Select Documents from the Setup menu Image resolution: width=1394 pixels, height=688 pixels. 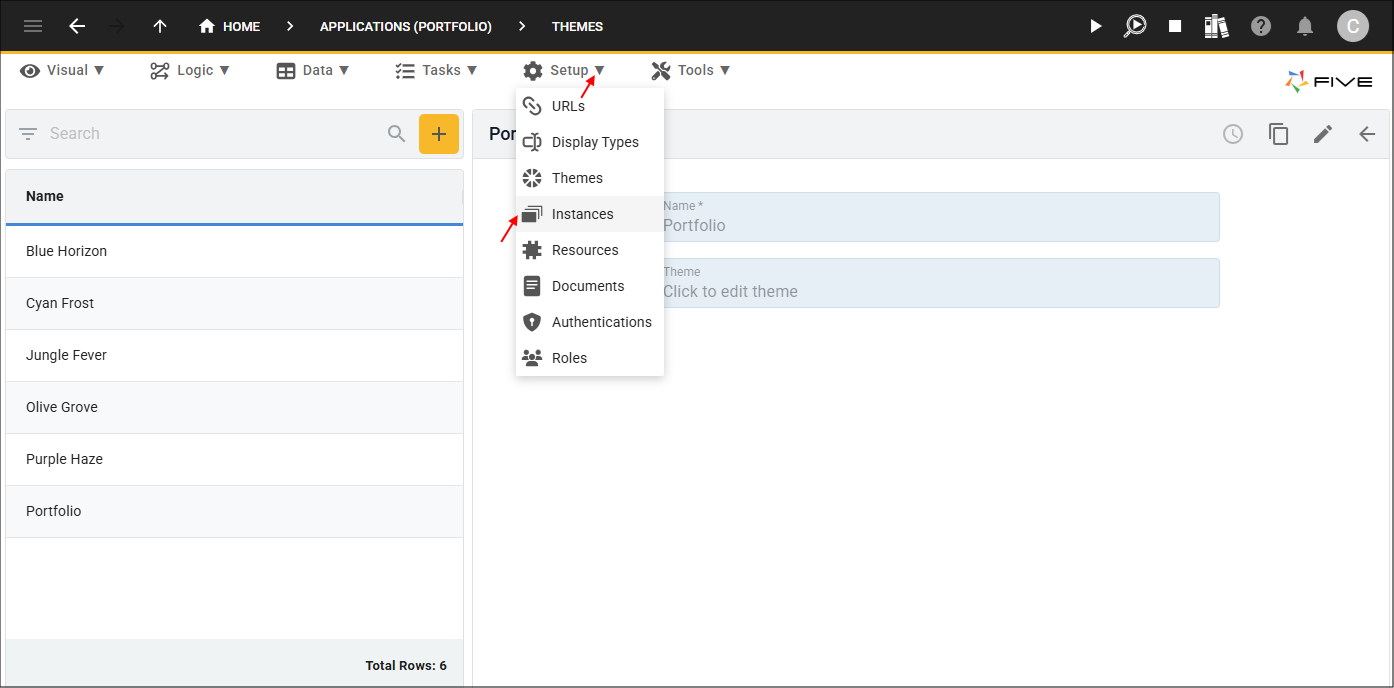(590, 286)
